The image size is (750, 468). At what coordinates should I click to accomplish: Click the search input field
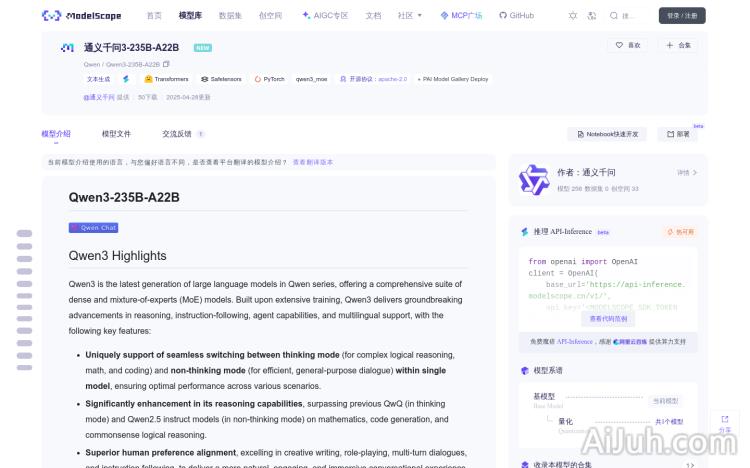point(629,16)
